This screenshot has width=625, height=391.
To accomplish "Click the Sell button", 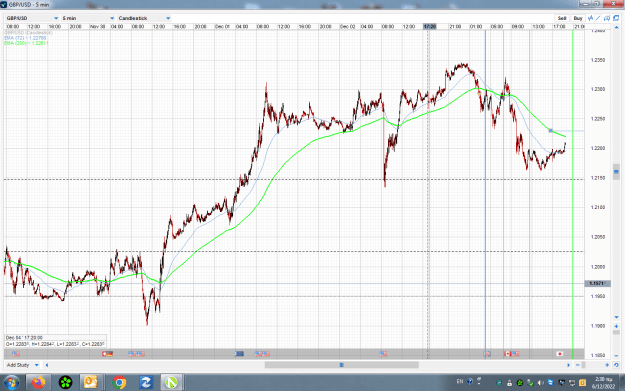I will (562, 18).
